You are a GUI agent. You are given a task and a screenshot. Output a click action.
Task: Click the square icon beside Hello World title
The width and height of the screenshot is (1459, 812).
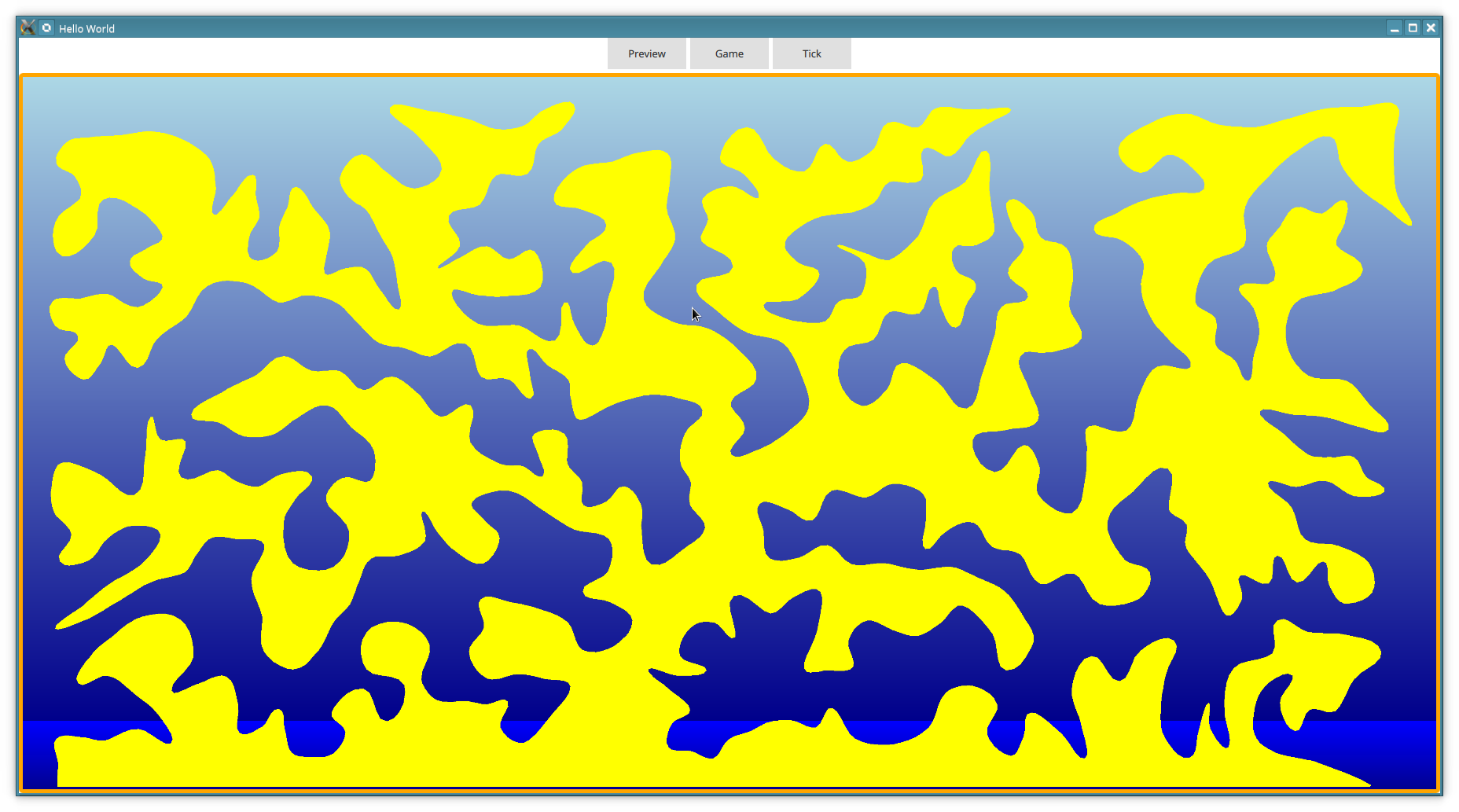pos(47,28)
